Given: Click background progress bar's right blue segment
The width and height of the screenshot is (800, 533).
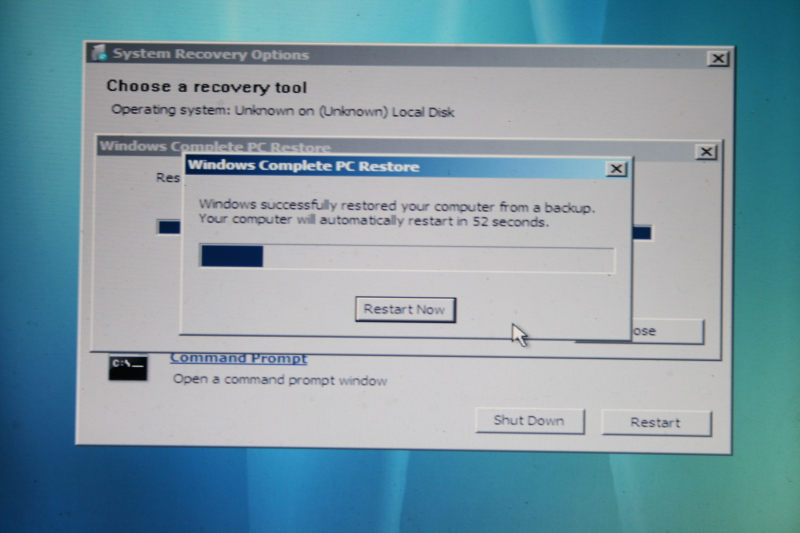Looking at the screenshot, I should click(641, 233).
